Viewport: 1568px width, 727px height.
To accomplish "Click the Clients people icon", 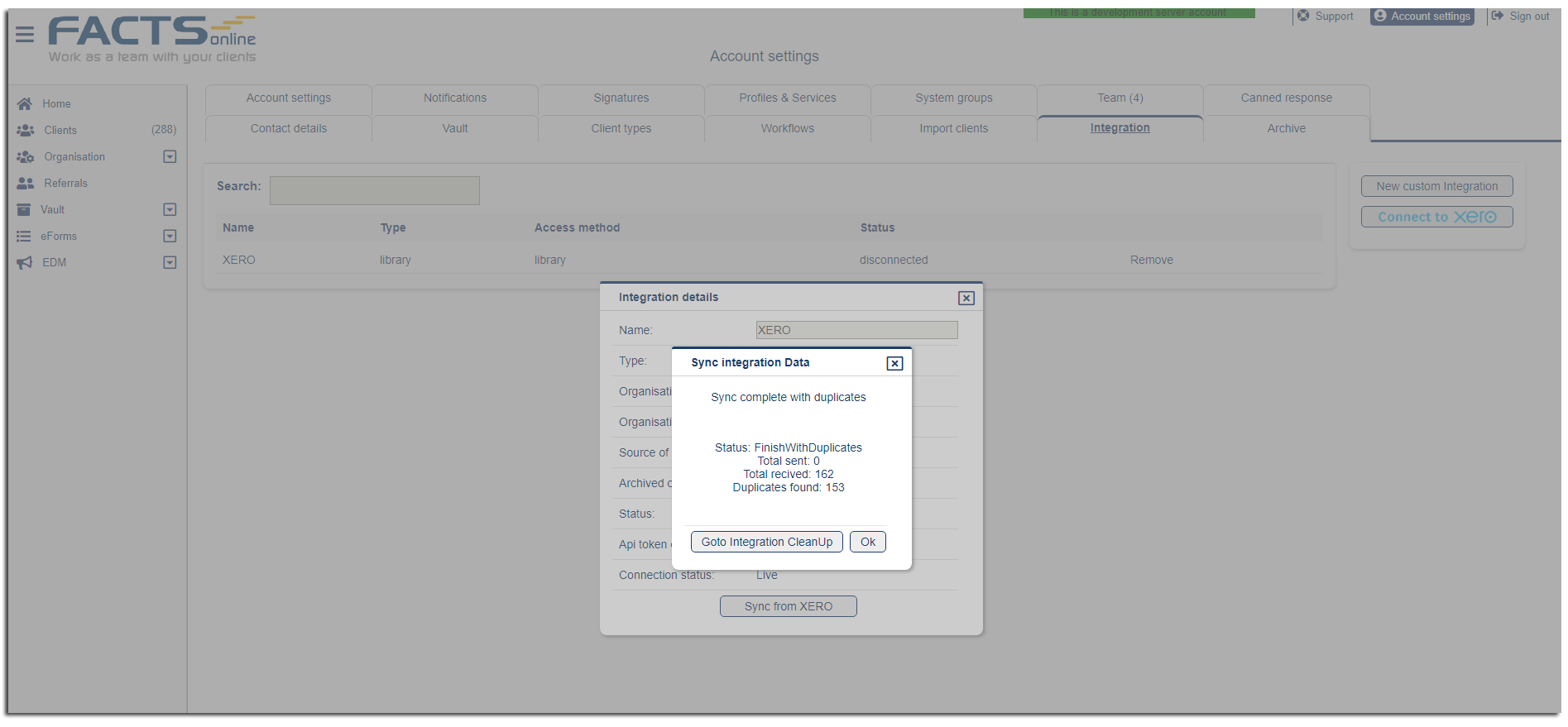I will click(x=26, y=130).
